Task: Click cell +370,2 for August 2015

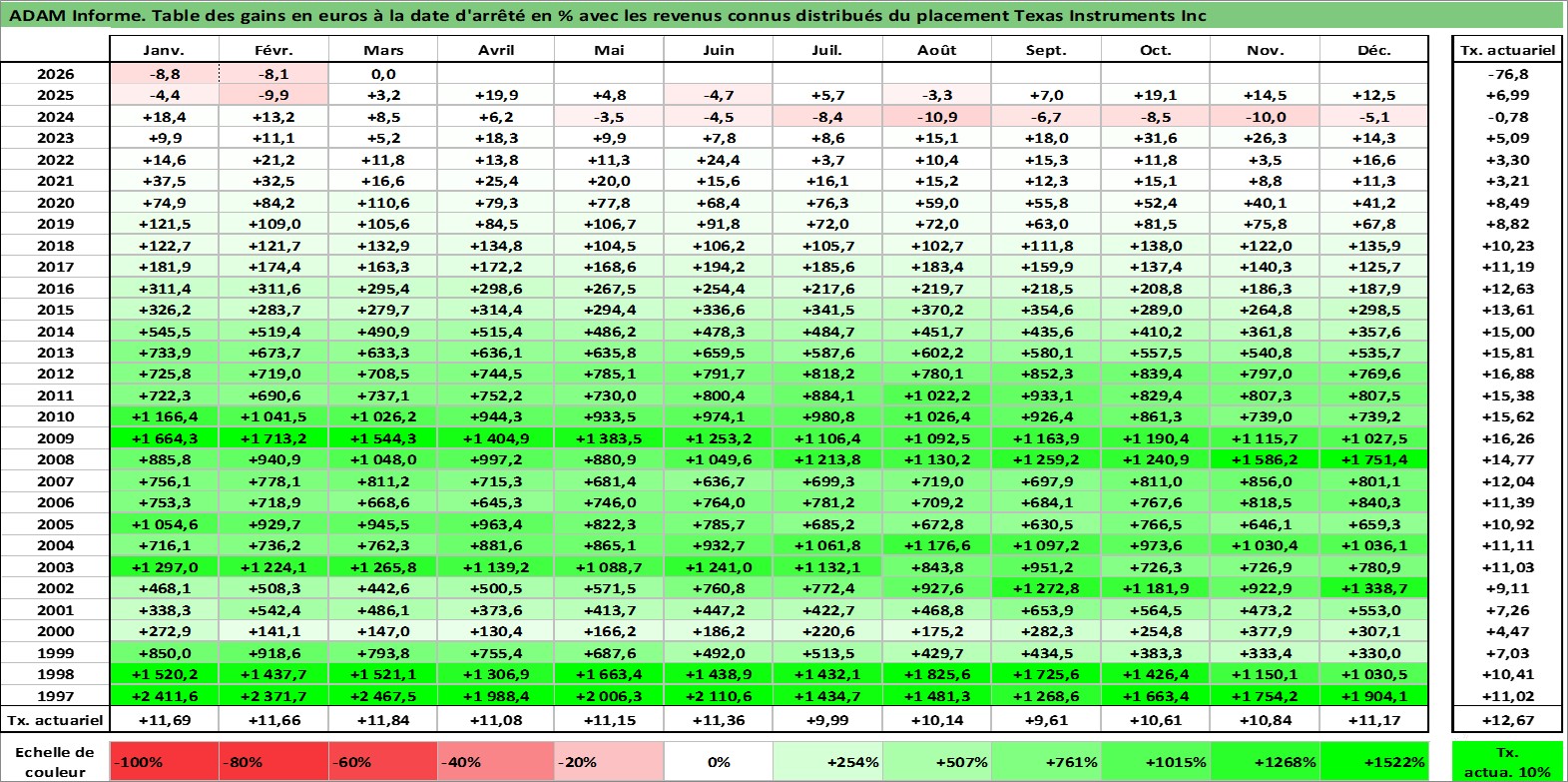Action: [937, 310]
